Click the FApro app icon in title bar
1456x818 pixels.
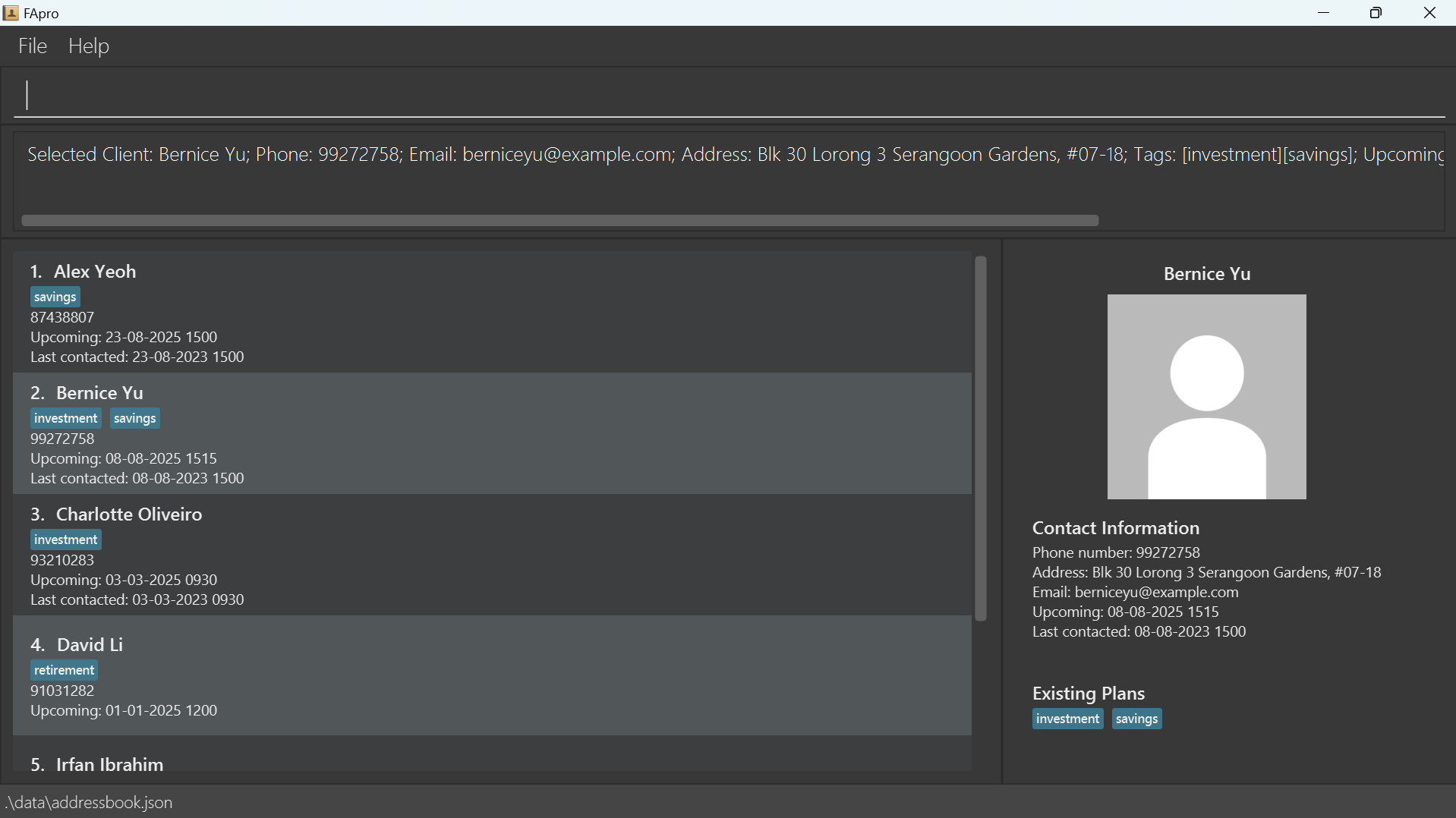[x=11, y=13]
